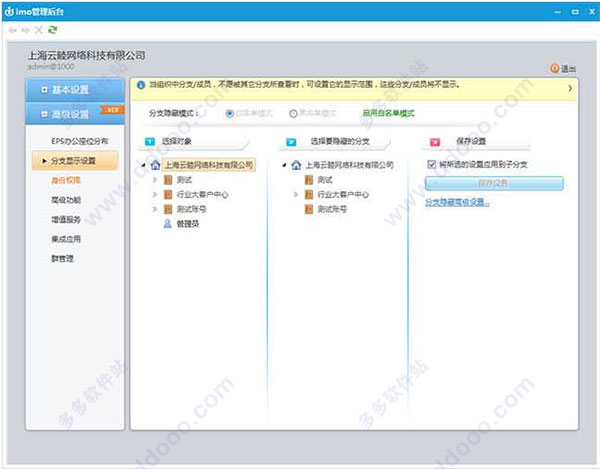Click 测试账号 department icon in left tree
The height and width of the screenshot is (469, 600).
tap(168, 209)
